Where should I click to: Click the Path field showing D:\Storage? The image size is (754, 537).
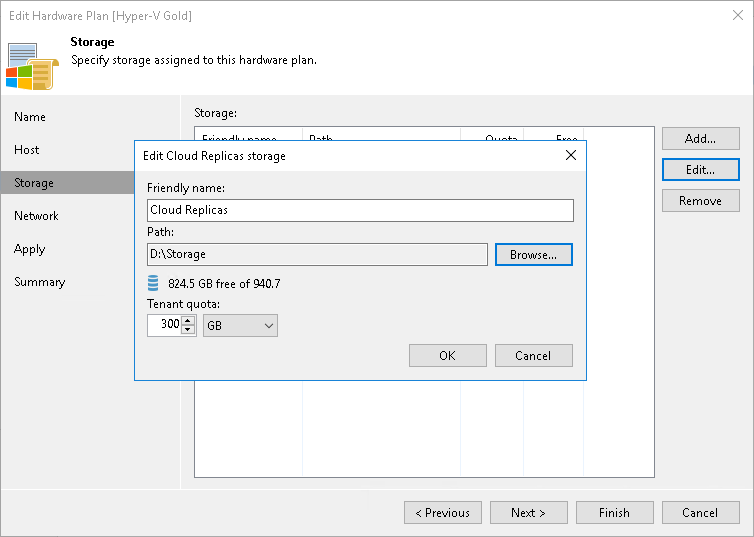pyautogui.click(x=317, y=254)
